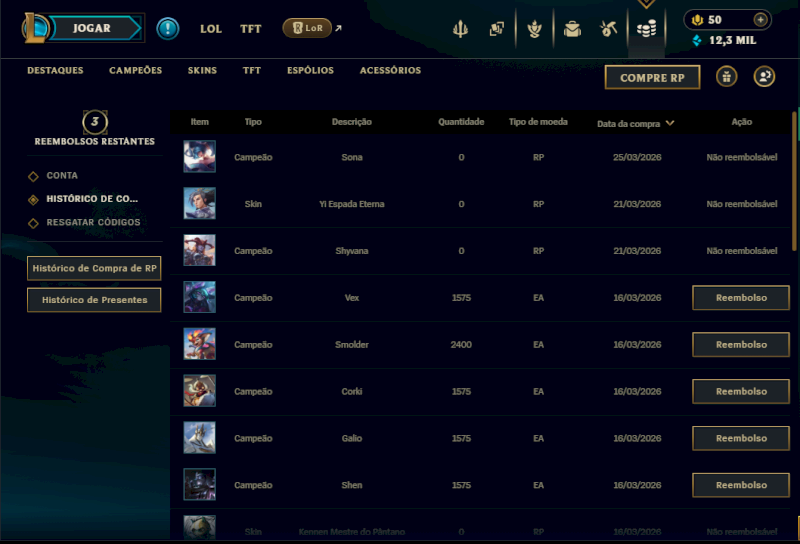Open the Clash trident icon
Viewport: 800px width, 544px height.
(x=460, y=29)
